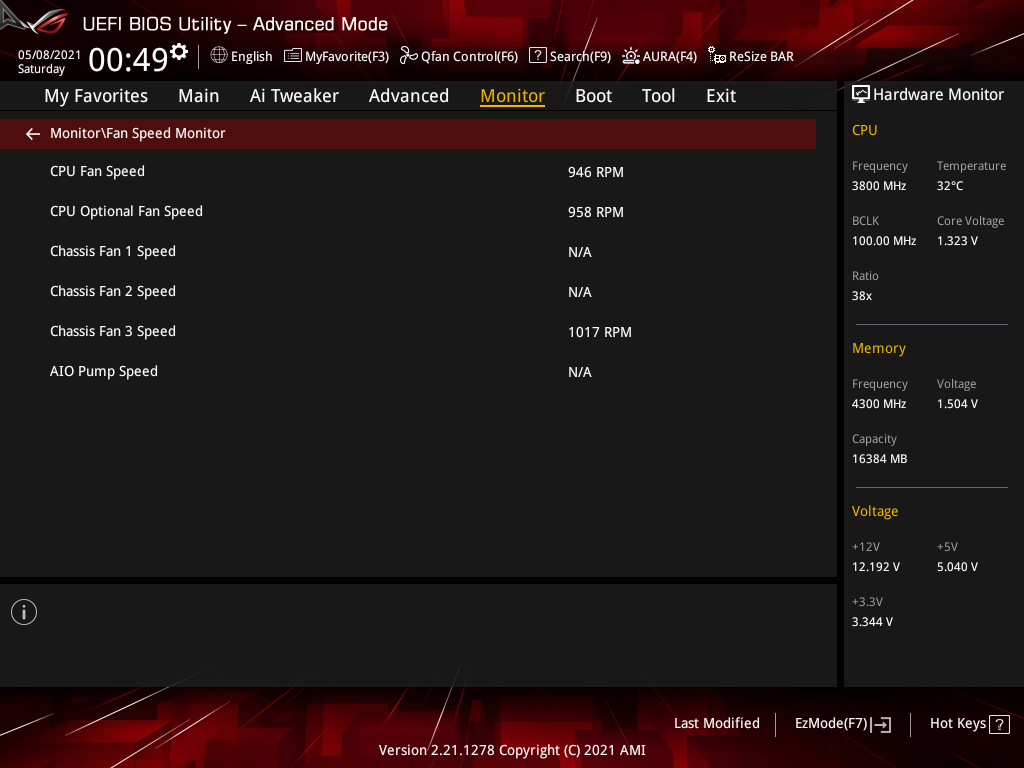Screen dimensions: 1024x768
Task: Click the Search question mark icon
Action: [537, 56]
